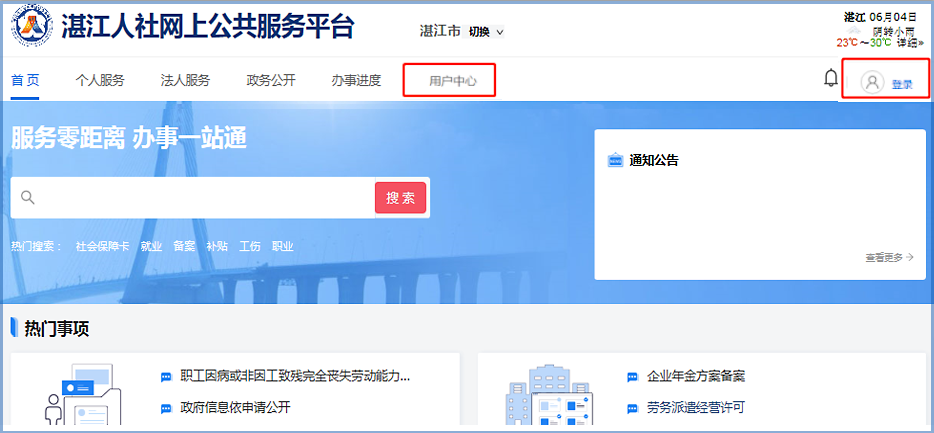
Task: Click chat icon beside 政府信息依申请公开
Action: 166,408
